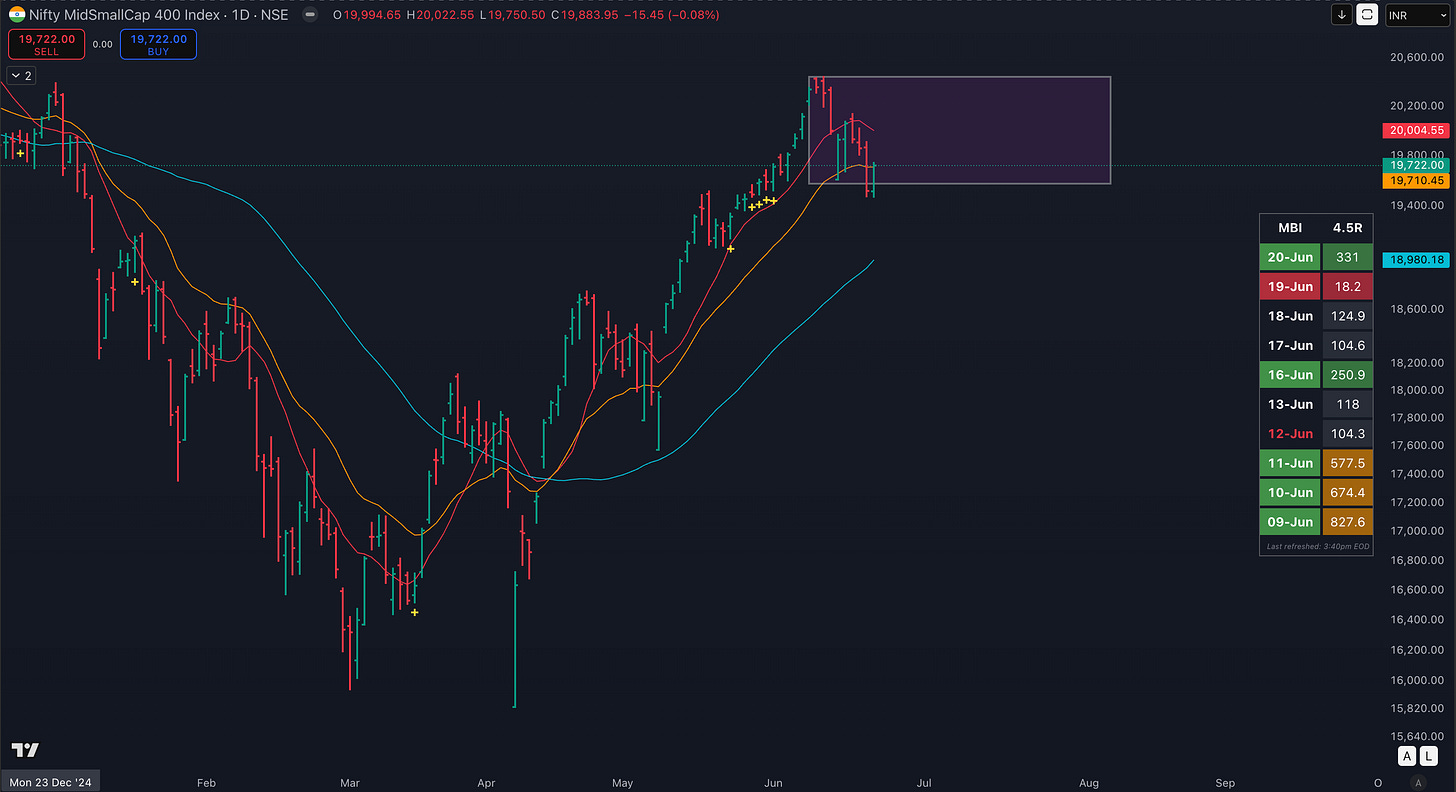Viewport: 1456px width, 792px height.
Task: Click the 20-Jun row date cell
Action: click(x=1290, y=257)
